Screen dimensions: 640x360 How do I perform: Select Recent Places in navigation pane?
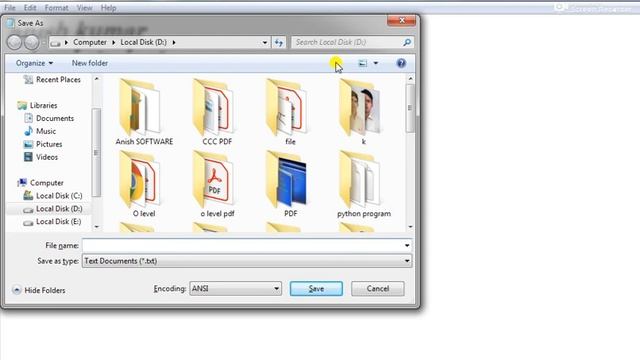[x=52, y=80]
